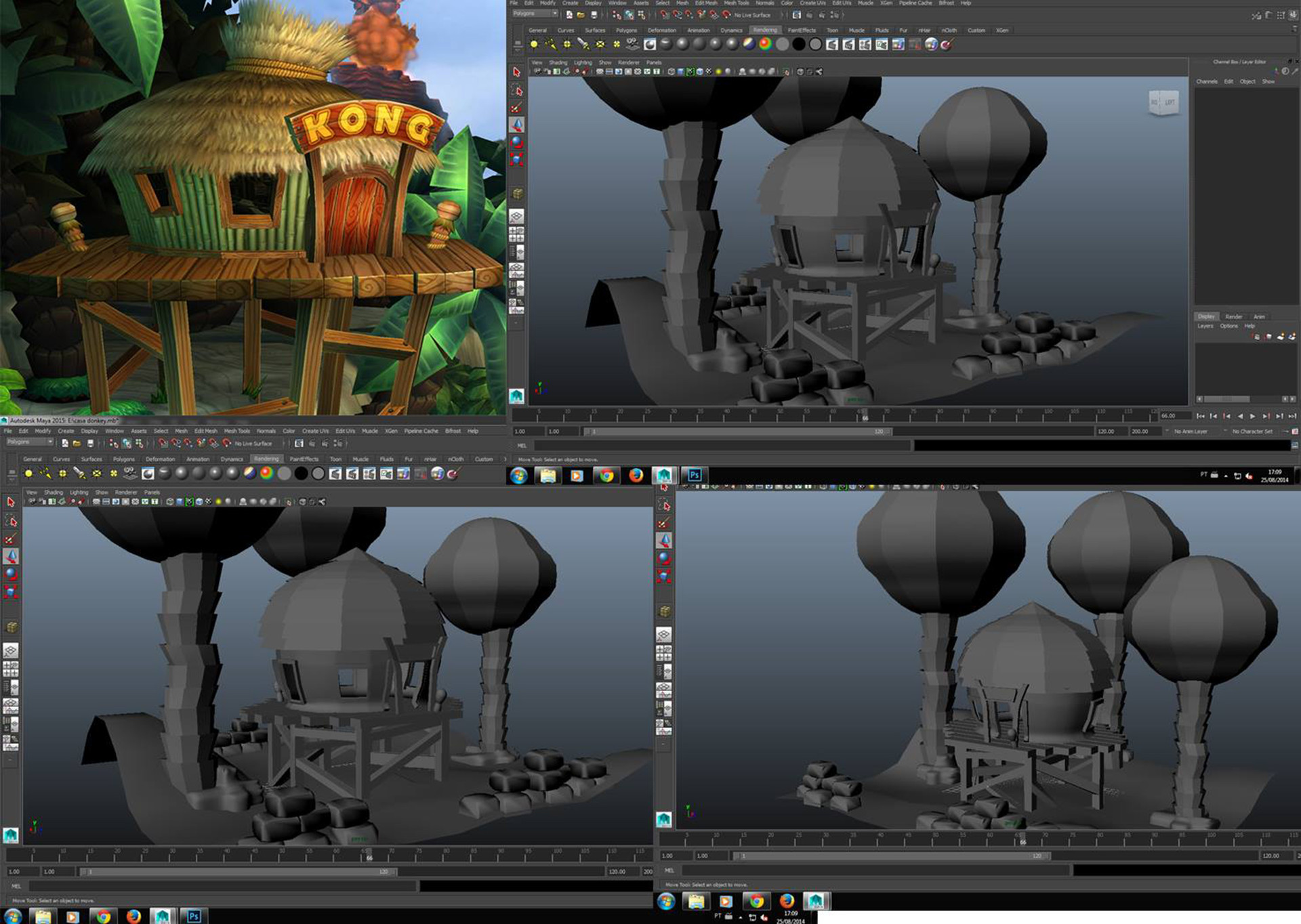Switch to Polygons shelf tab in top window
This screenshot has height=924, width=1301.
tap(626, 30)
